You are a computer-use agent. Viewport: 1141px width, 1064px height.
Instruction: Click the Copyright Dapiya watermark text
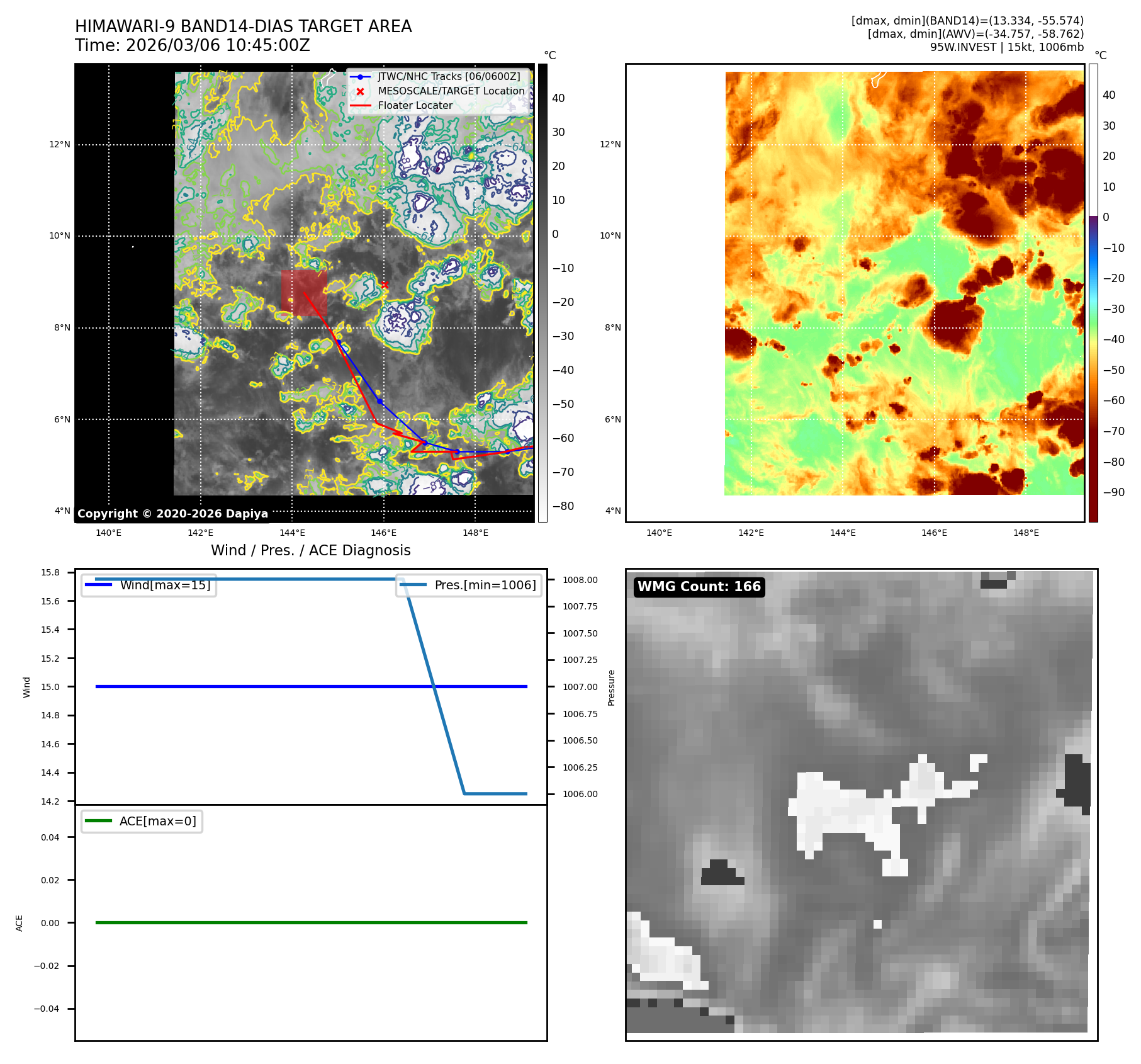point(172,514)
